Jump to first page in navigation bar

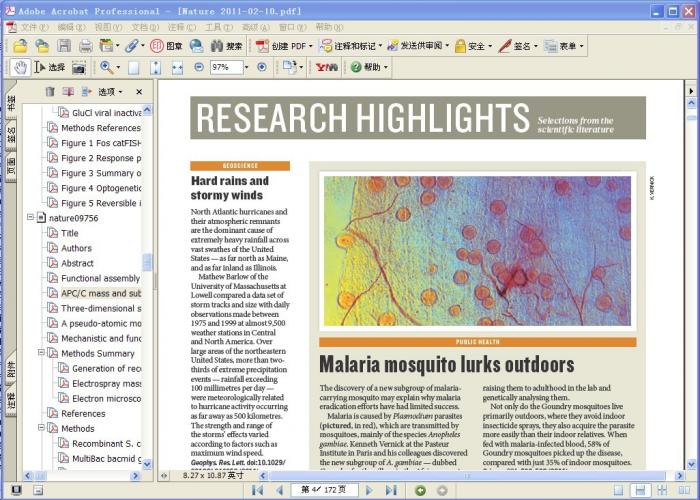257,490
